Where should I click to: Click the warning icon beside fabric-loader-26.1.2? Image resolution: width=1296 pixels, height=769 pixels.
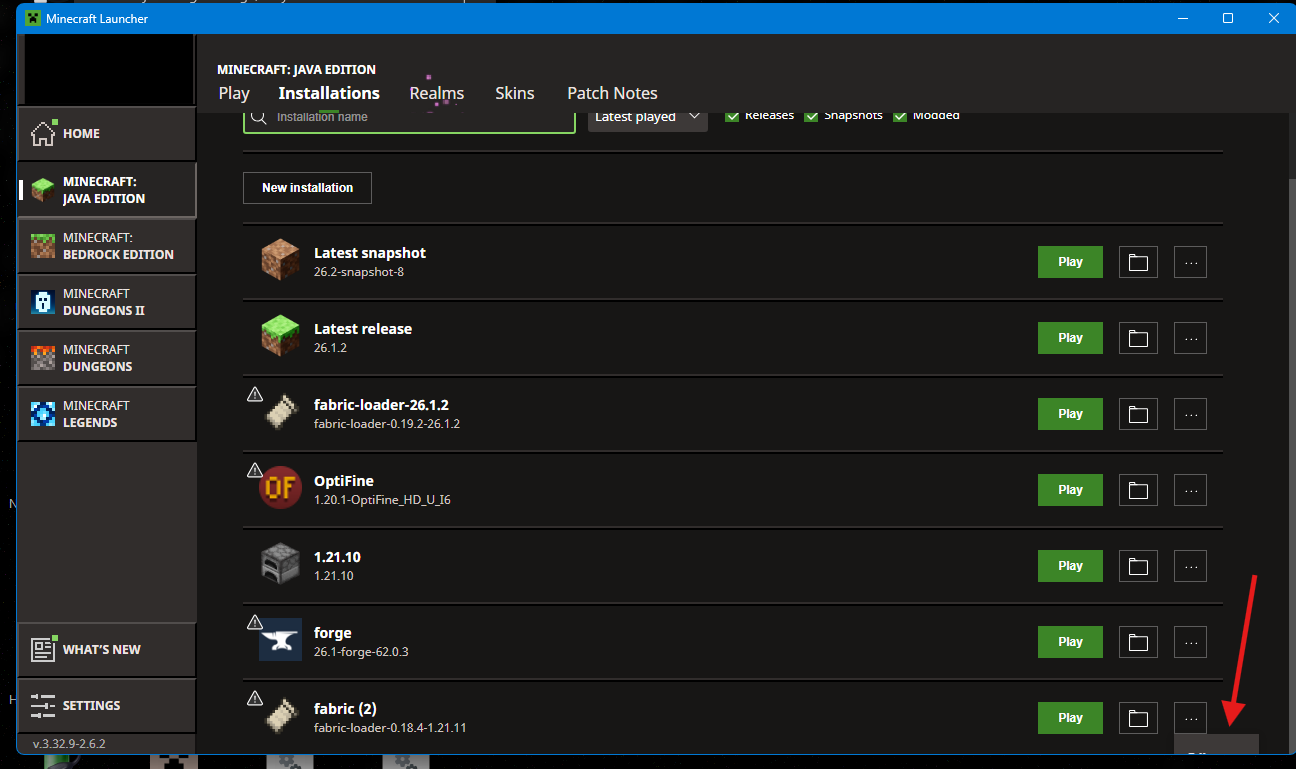pyautogui.click(x=254, y=394)
